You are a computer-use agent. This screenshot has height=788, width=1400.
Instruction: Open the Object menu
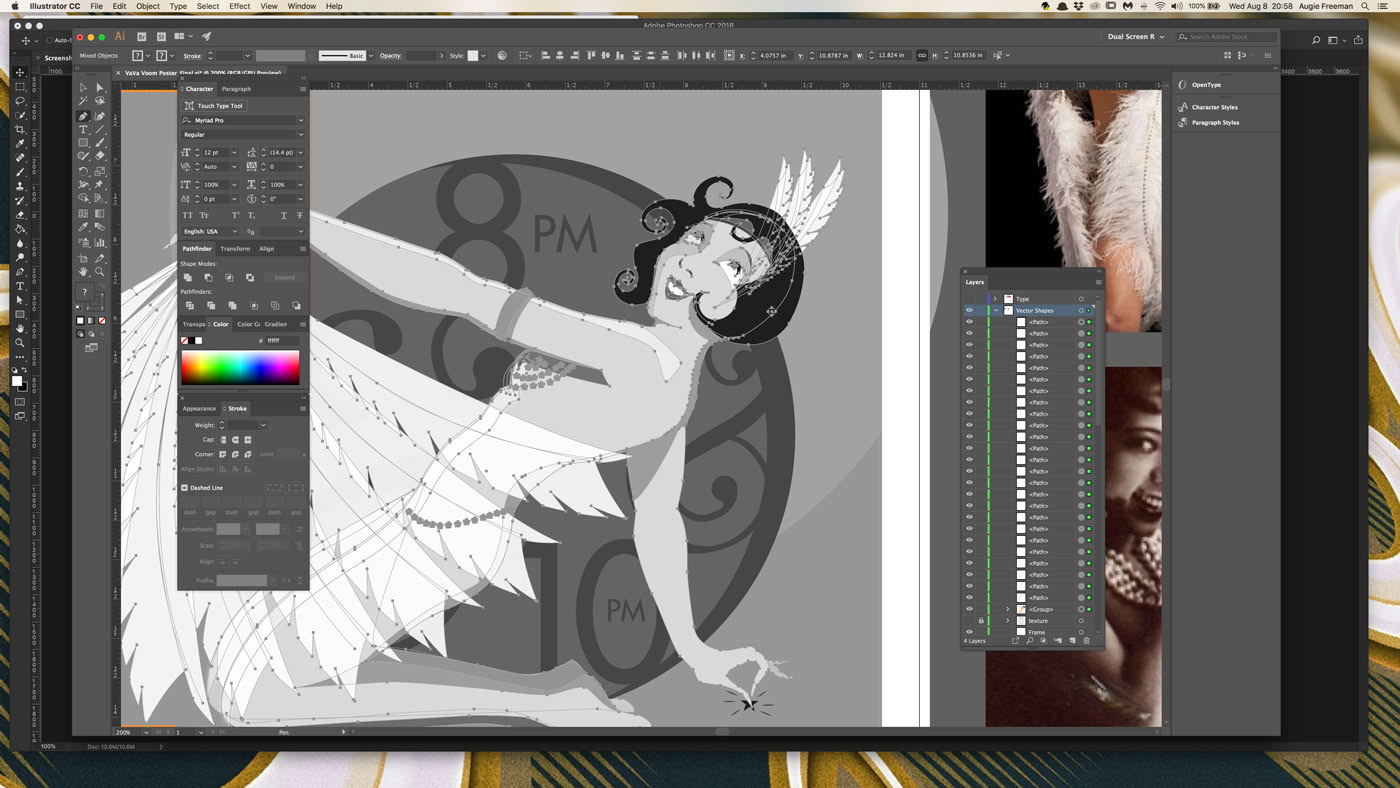pyautogui.click(x=148, y=6)
